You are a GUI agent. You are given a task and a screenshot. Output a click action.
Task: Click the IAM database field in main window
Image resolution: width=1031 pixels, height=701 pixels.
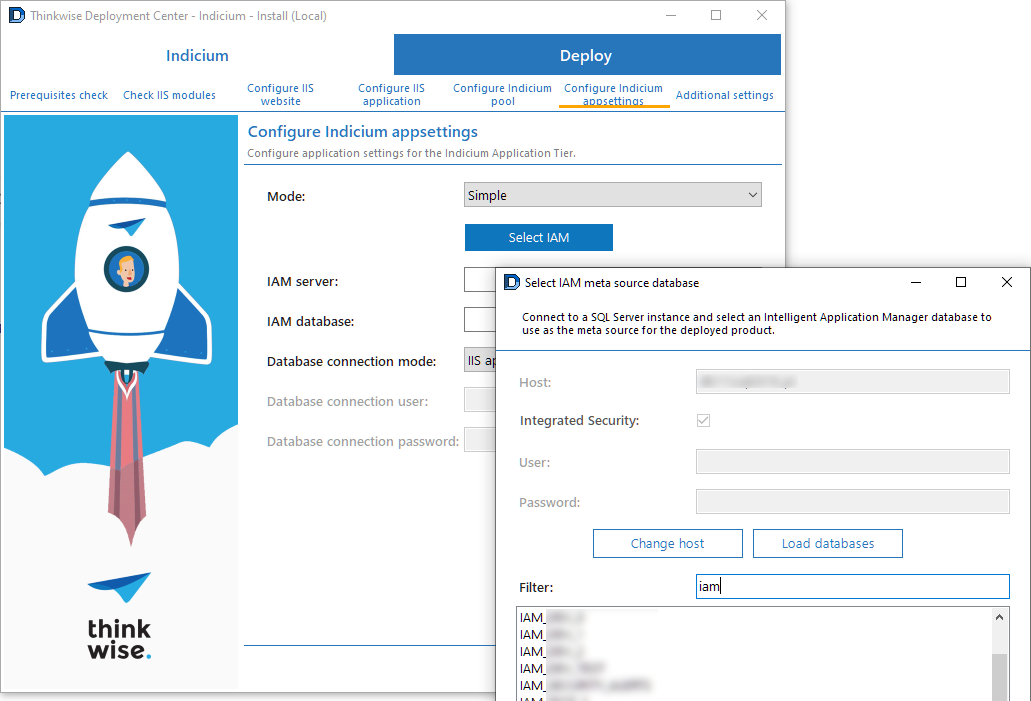(x=480, y=320)
